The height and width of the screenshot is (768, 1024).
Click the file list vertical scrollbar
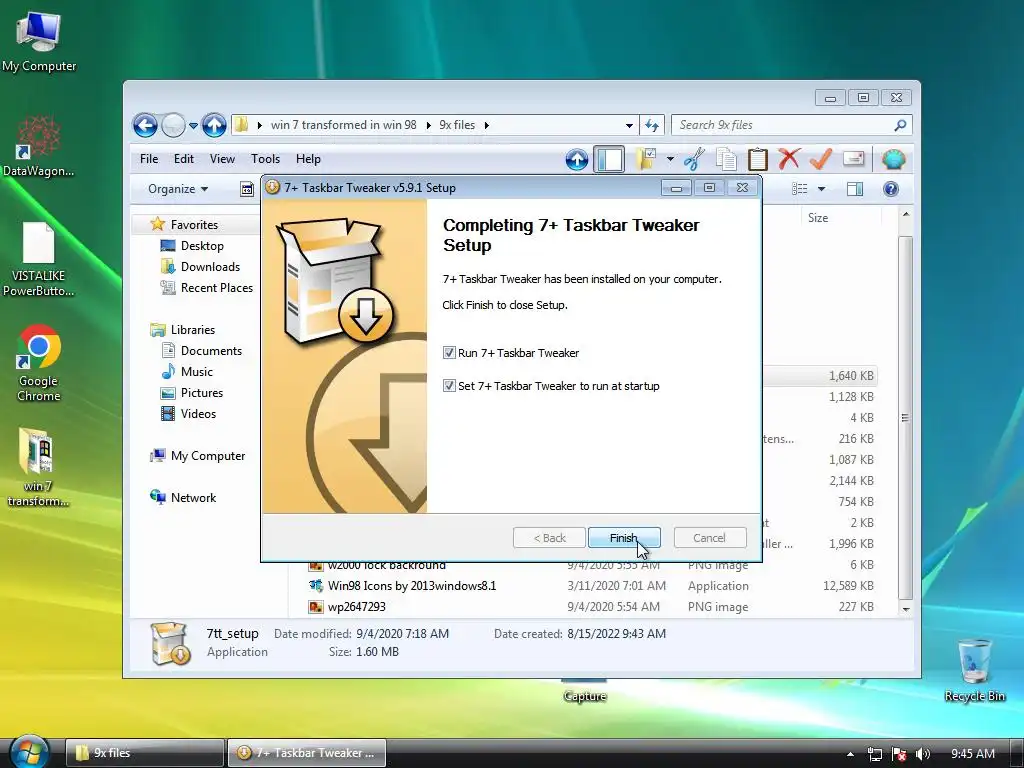[x=905, y=418]
